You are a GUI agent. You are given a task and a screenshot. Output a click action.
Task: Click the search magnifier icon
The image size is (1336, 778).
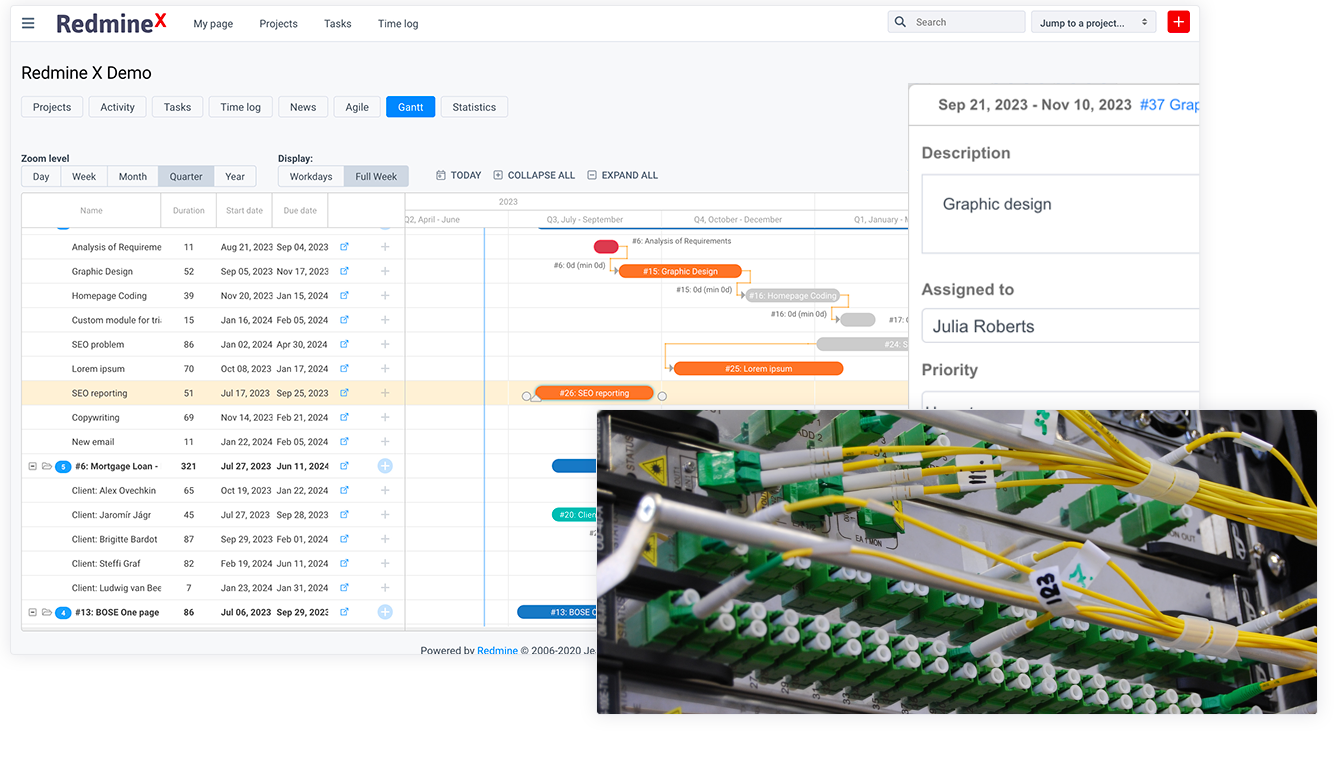pos(900,22)
